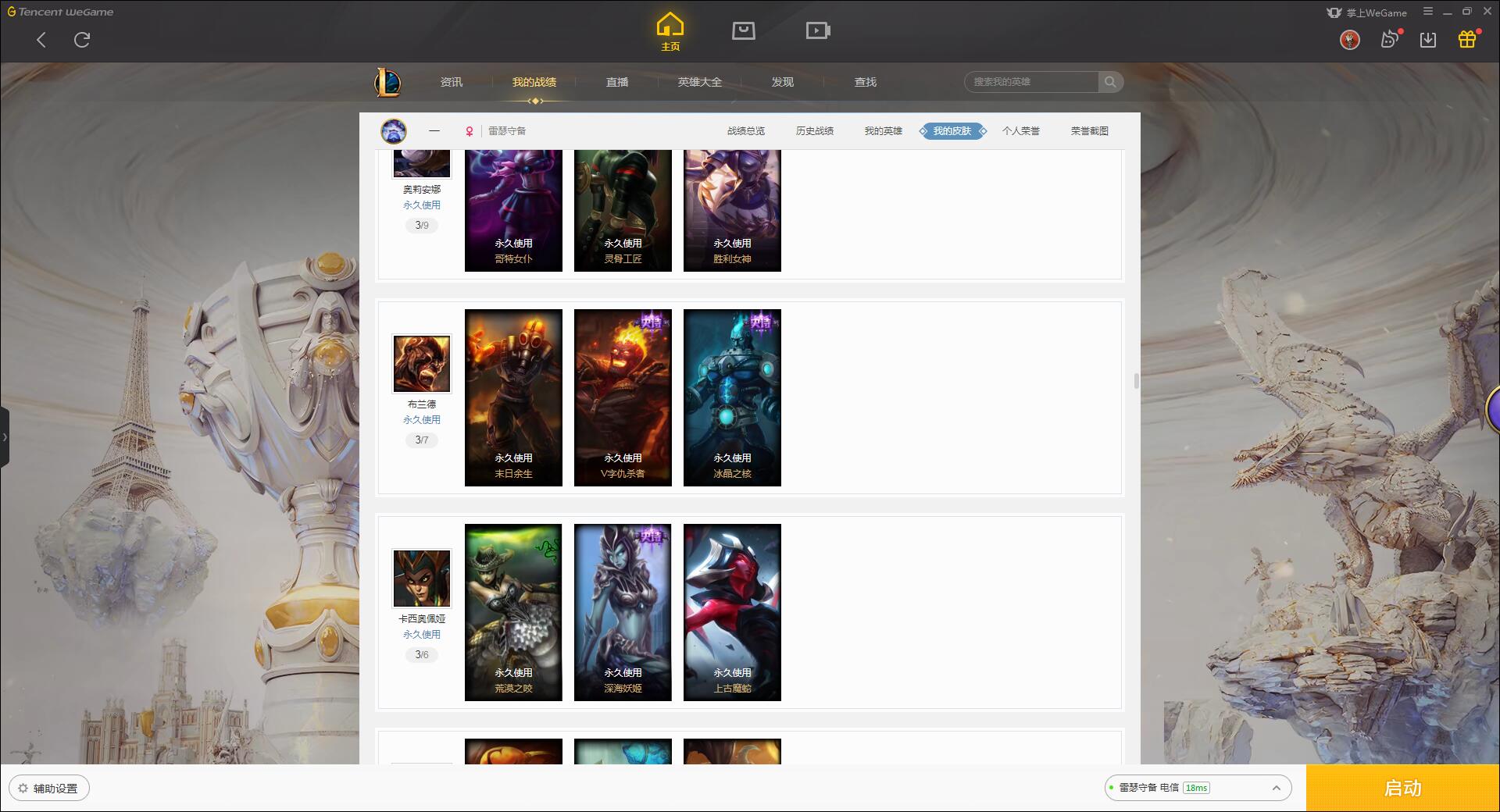
Task: Open the store bag icon
Action: 743,30
